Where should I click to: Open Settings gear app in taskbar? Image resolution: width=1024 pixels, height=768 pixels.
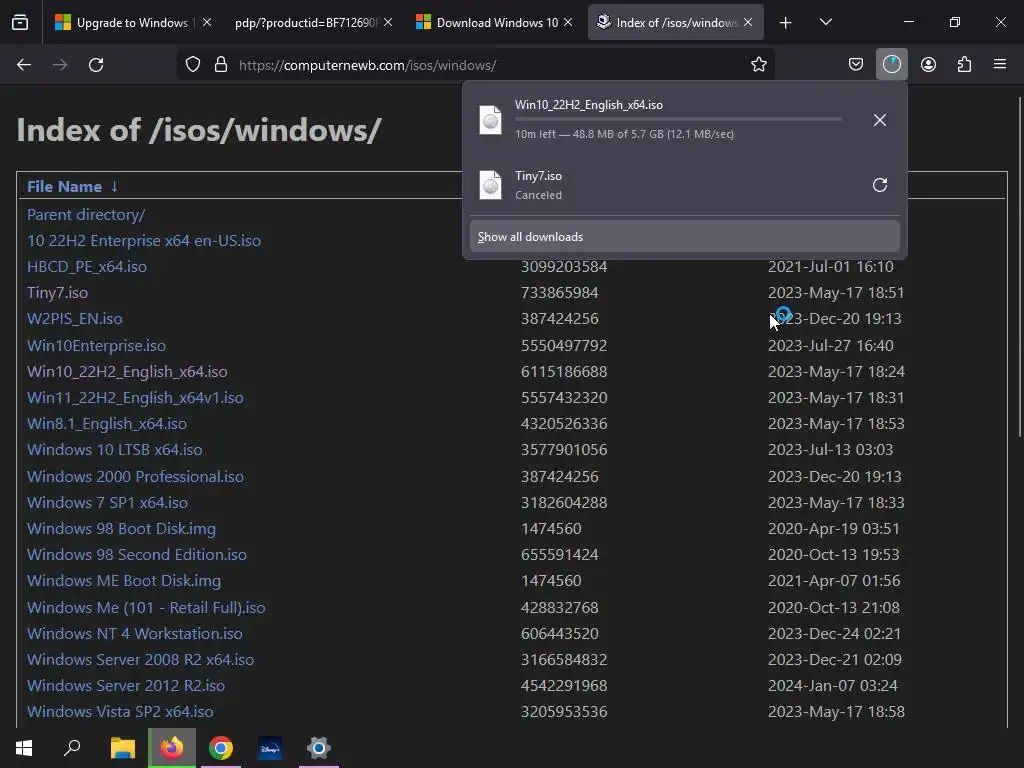(319, 748)
